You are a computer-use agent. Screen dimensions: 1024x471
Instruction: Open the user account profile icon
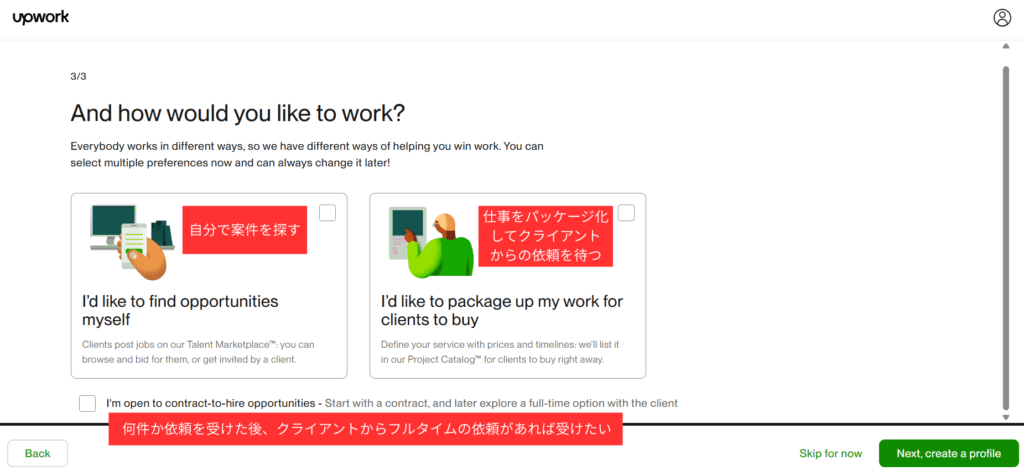(1002, 18)
